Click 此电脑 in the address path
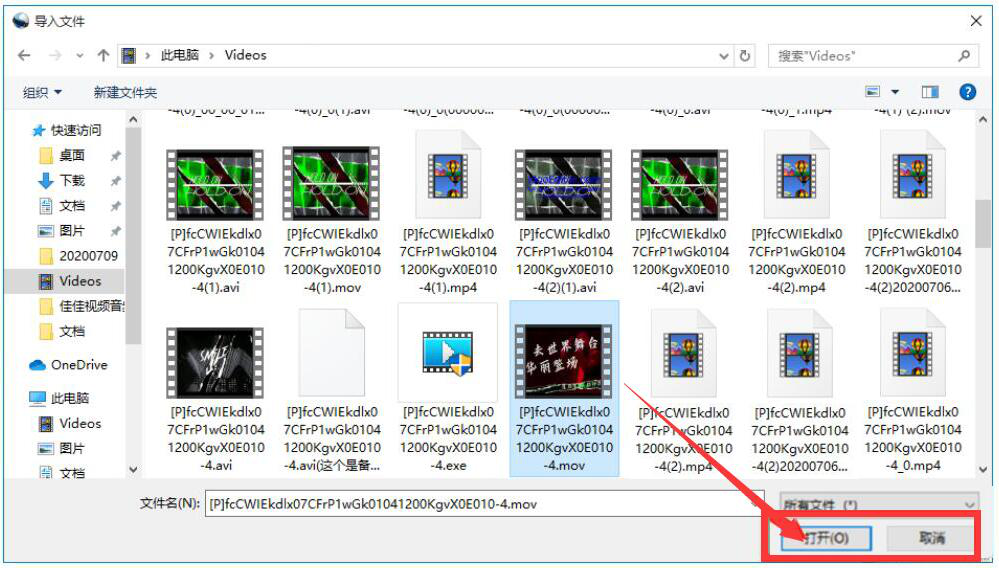This screenshot has height=568, width=999. 179,55
